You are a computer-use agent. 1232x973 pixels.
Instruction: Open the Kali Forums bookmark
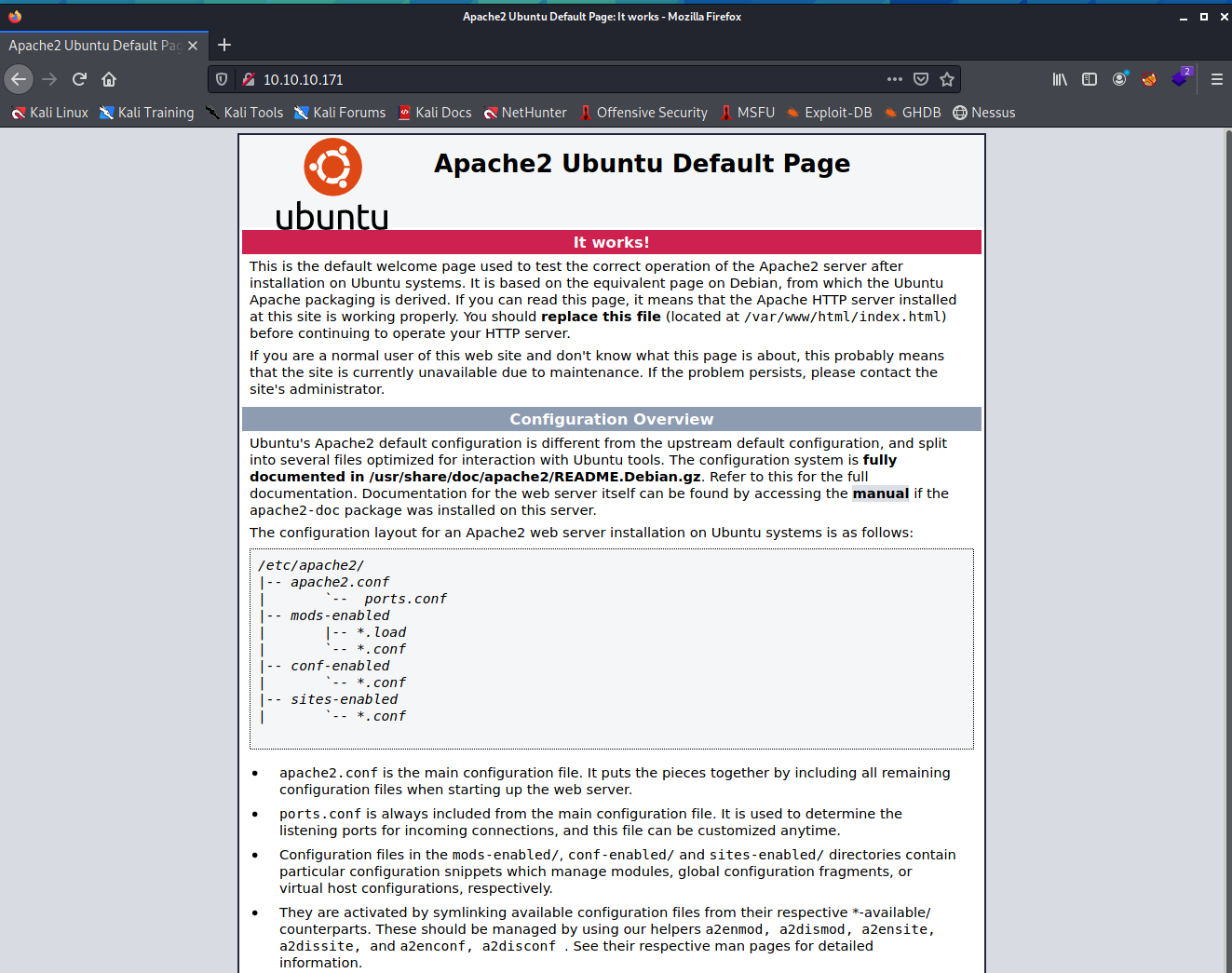tap(340, 113)
